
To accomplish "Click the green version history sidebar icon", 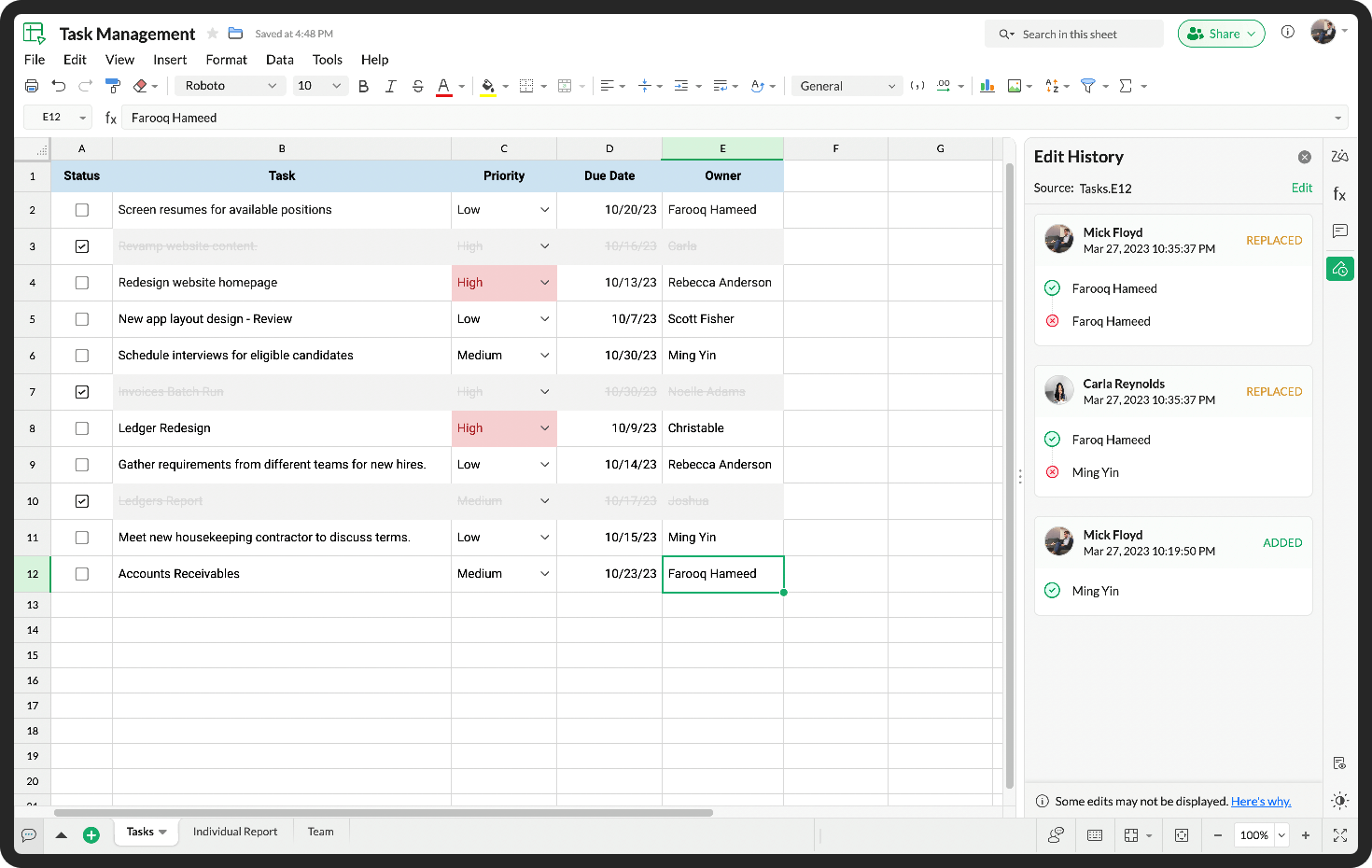I will [x=1340, y=269].
